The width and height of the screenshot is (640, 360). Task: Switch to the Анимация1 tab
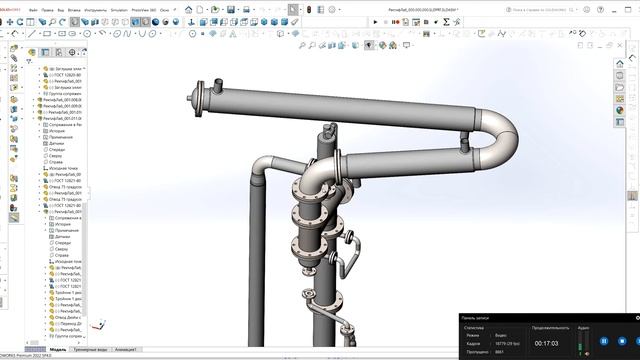[x=126, y=350]
